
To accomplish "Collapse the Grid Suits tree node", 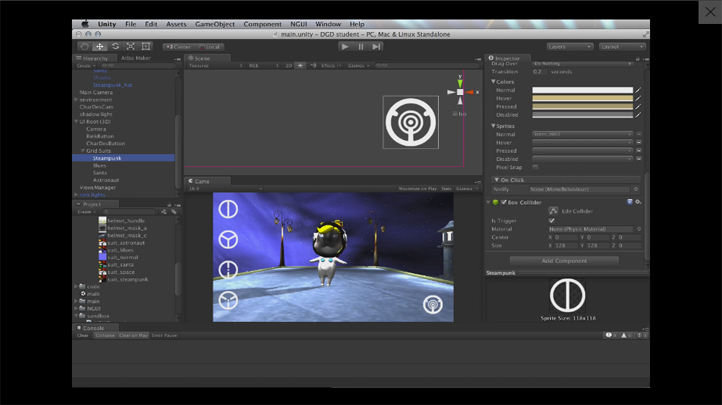I will point(83,151).
